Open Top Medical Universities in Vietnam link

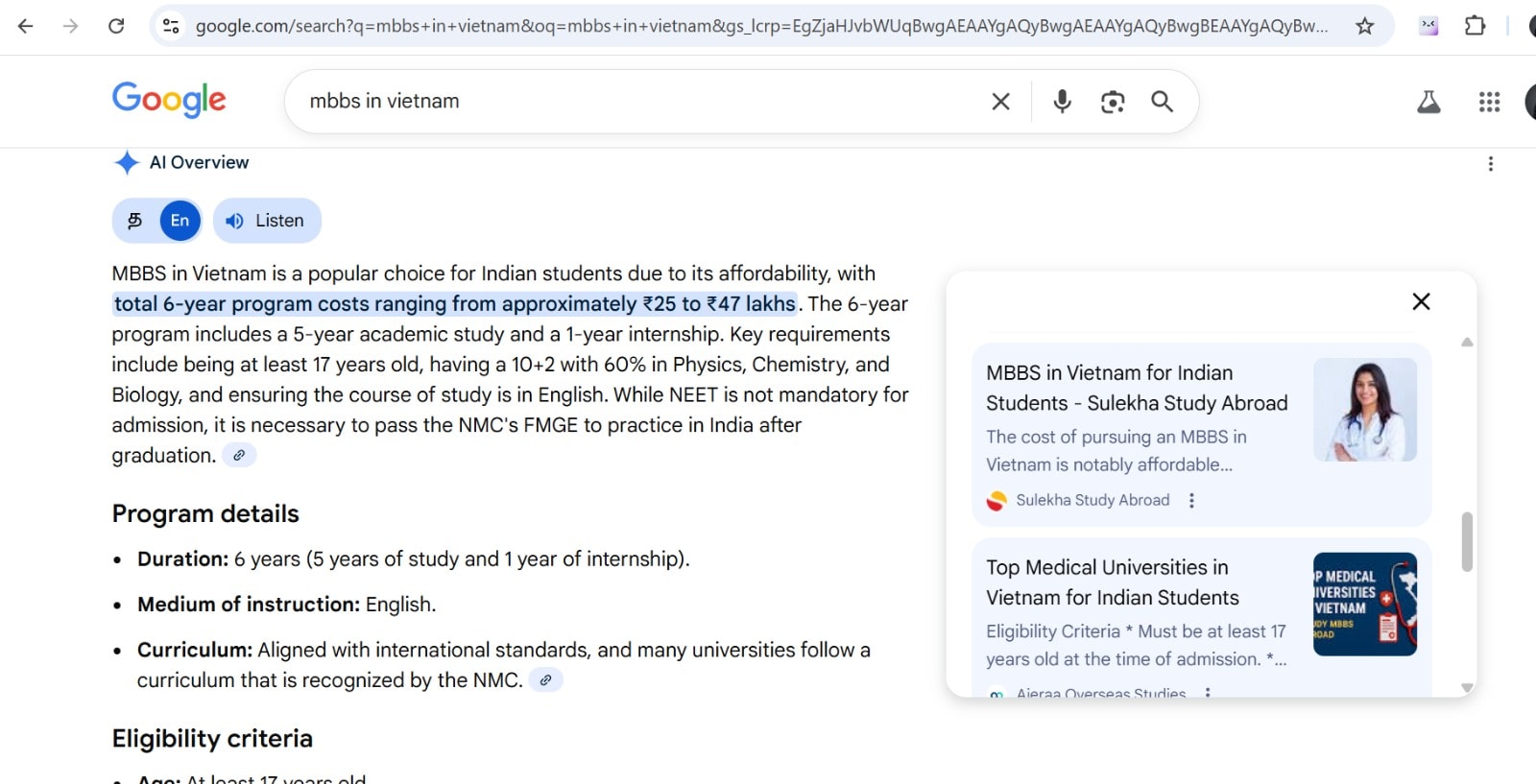pos(1112,582)
